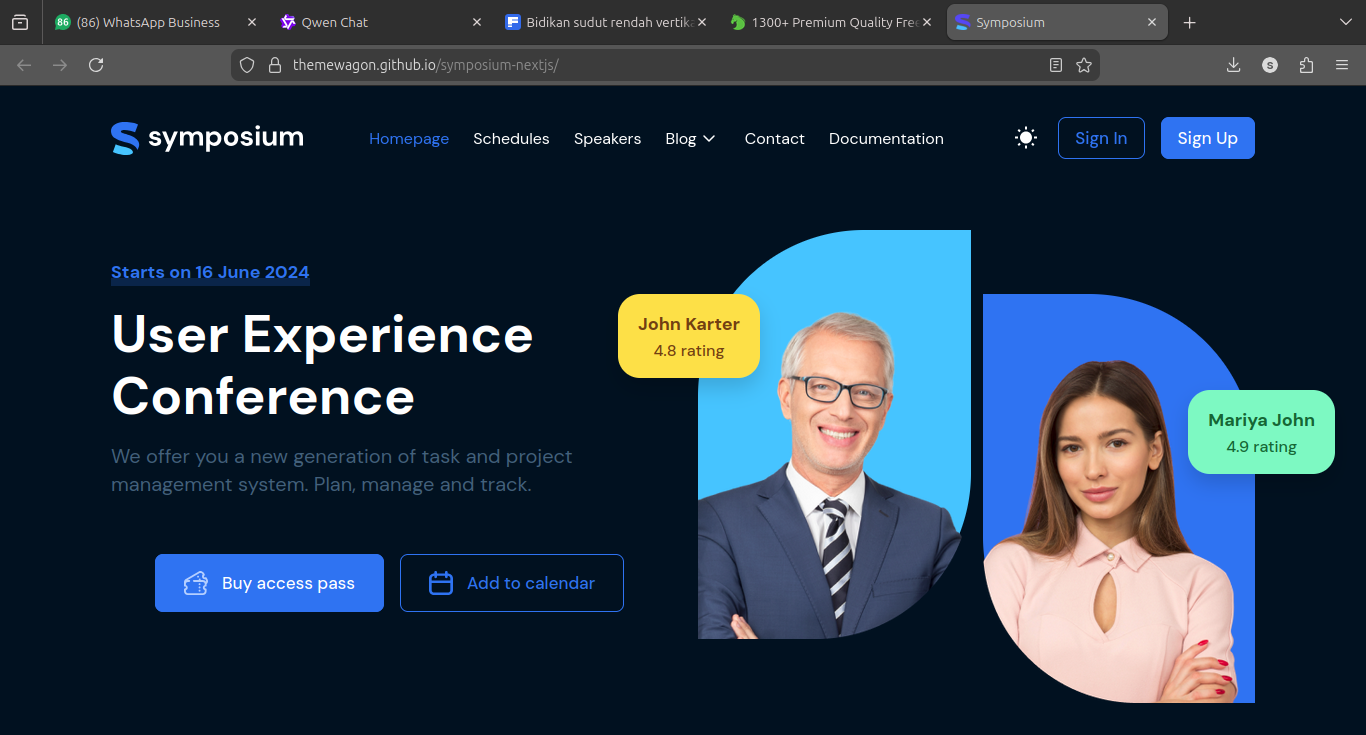Click the Sign Up button
1366x735 pixels.
[1207, 138]
